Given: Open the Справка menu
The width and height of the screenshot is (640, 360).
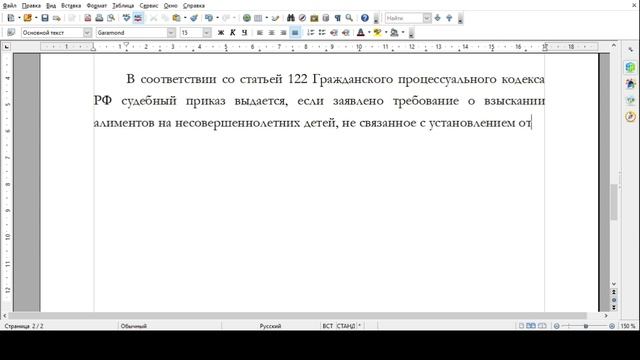Looking at the screenshot, I should [193, 6].
